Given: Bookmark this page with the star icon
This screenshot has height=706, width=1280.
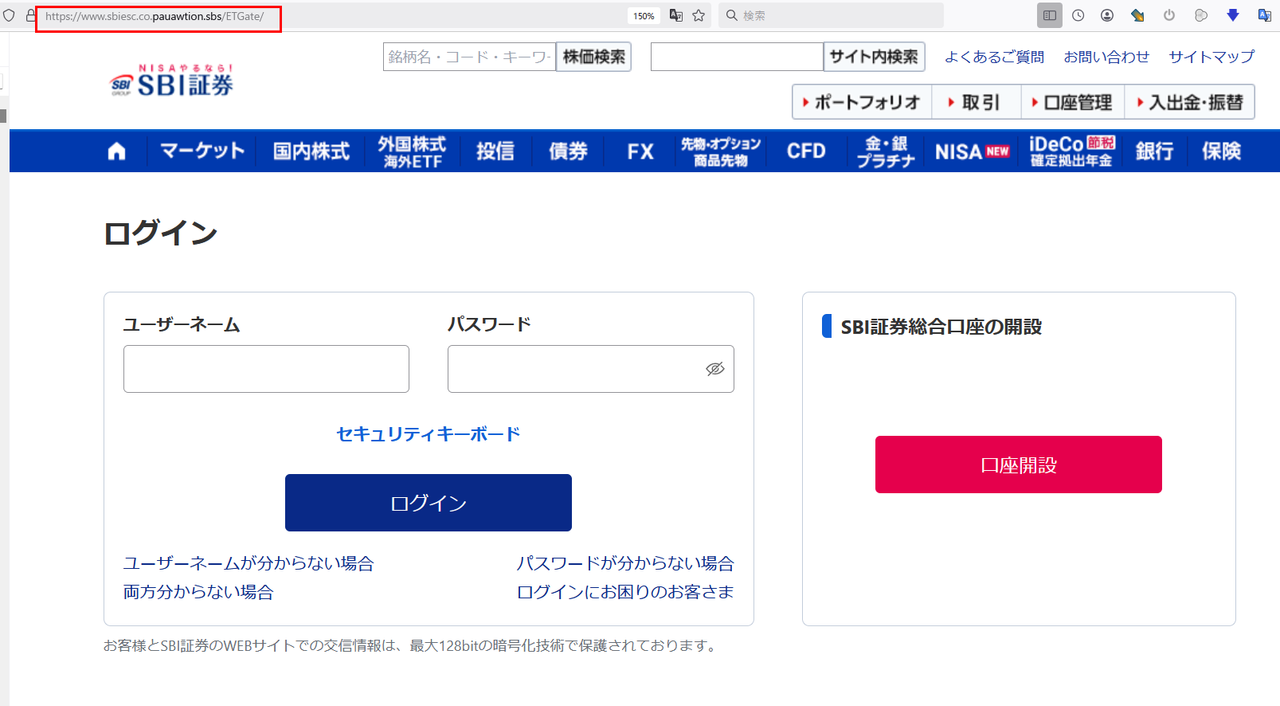Looking at the screenshot, I should click(x=699, y=16).
